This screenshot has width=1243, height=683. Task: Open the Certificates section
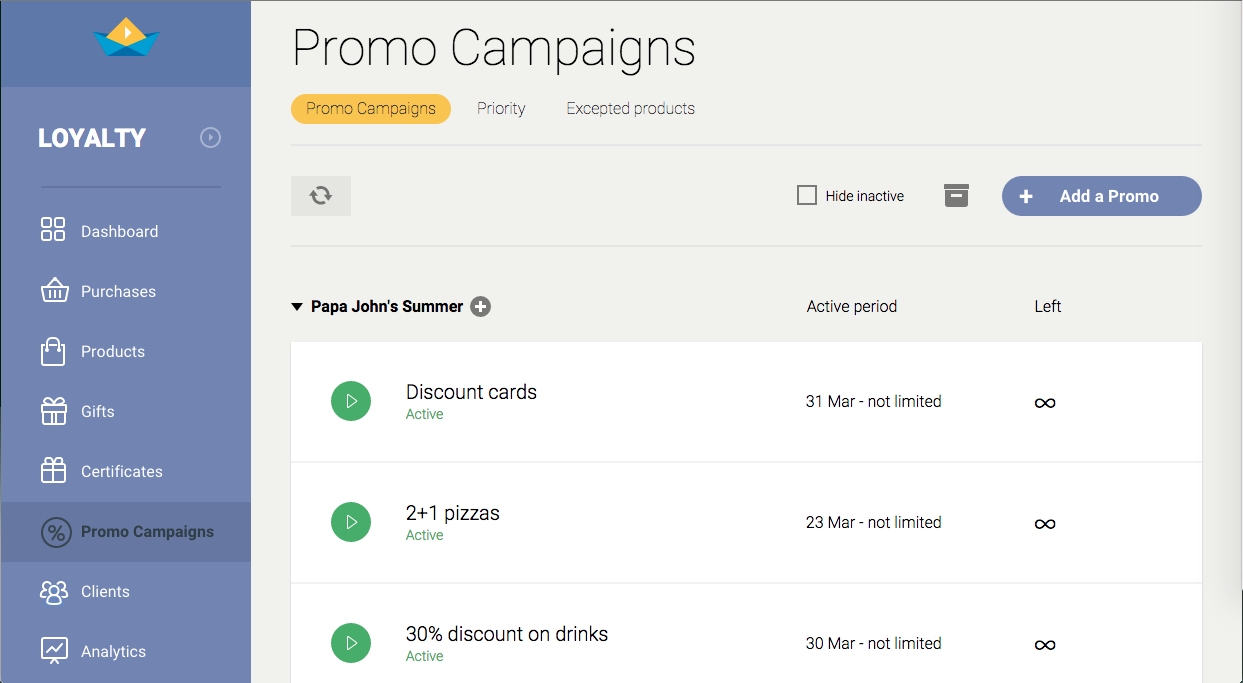click(121, 471)
